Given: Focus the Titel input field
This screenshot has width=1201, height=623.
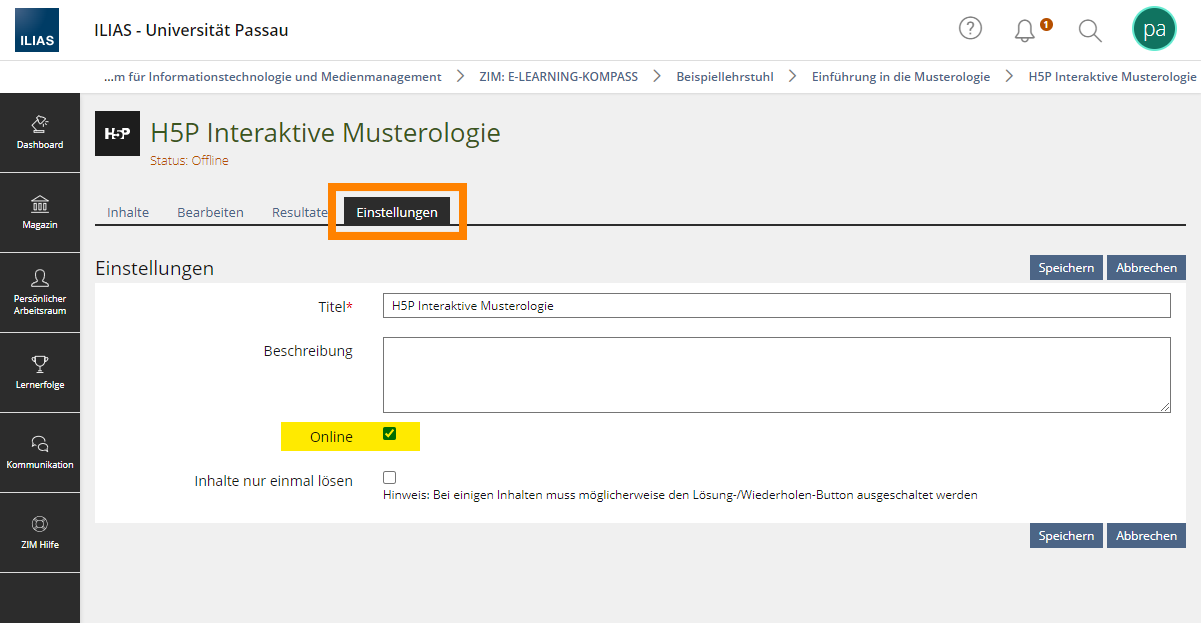Looking at the screenshot, I should (776, 306).
